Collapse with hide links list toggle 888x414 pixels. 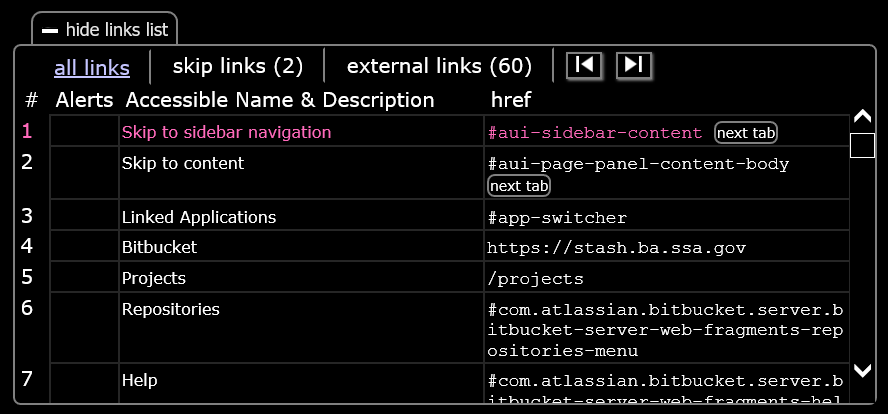(x=105, y=30)
